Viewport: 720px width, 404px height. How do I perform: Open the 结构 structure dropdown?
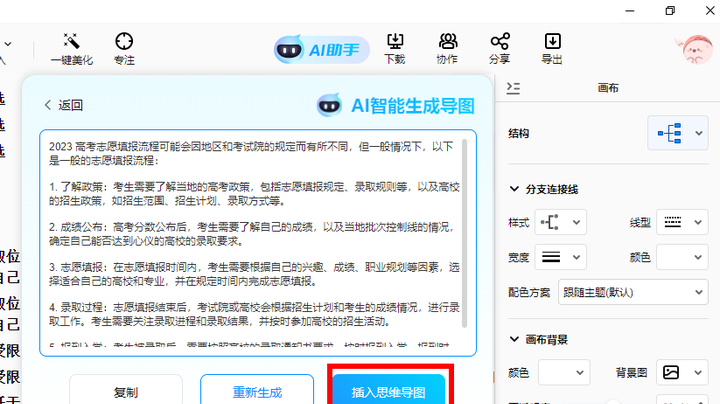pos(678,133)
